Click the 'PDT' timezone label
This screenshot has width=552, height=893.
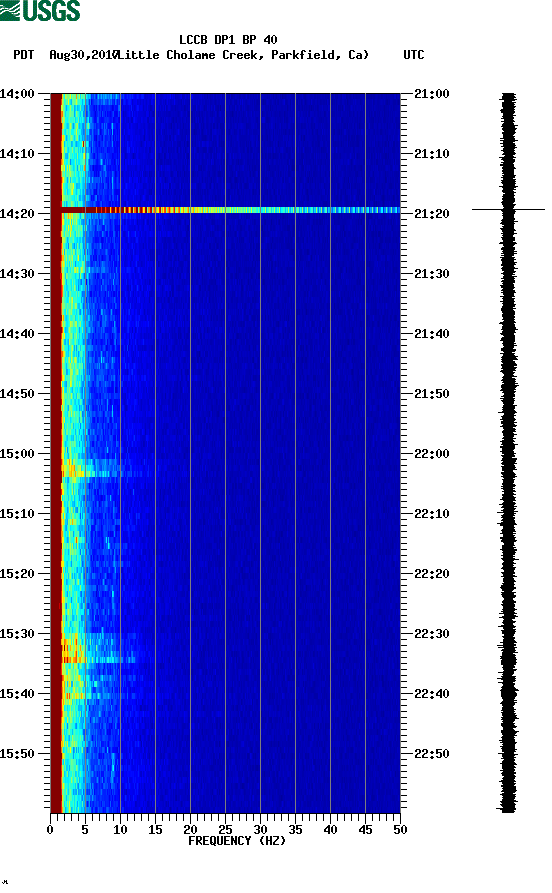coord(23,55)
